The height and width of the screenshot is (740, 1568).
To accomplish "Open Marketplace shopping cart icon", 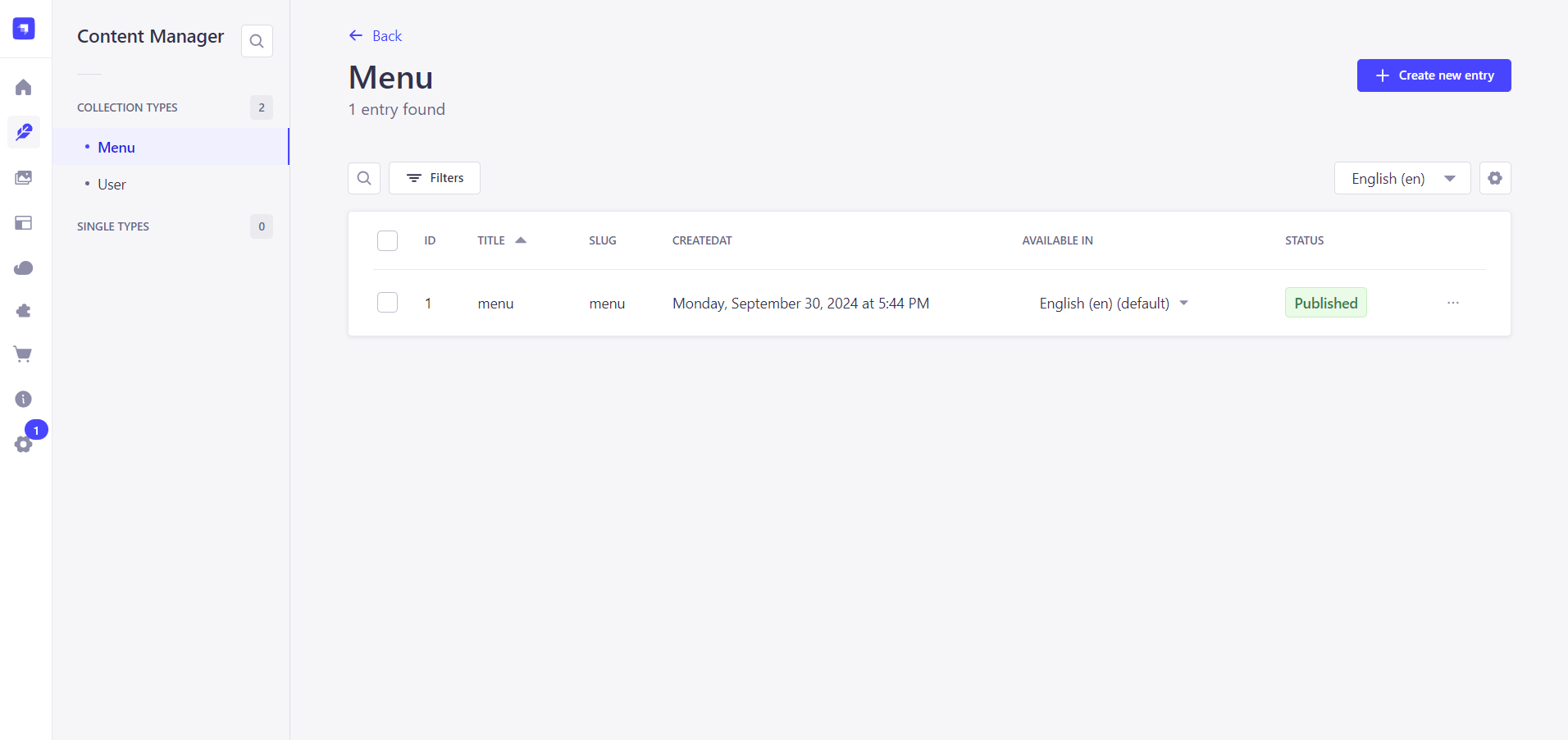I will [24, 354].
